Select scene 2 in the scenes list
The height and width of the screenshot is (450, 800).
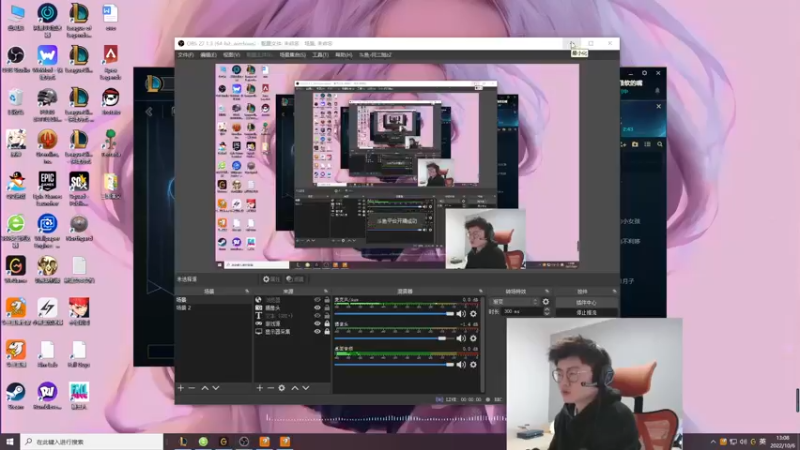[x=213, y=308]
